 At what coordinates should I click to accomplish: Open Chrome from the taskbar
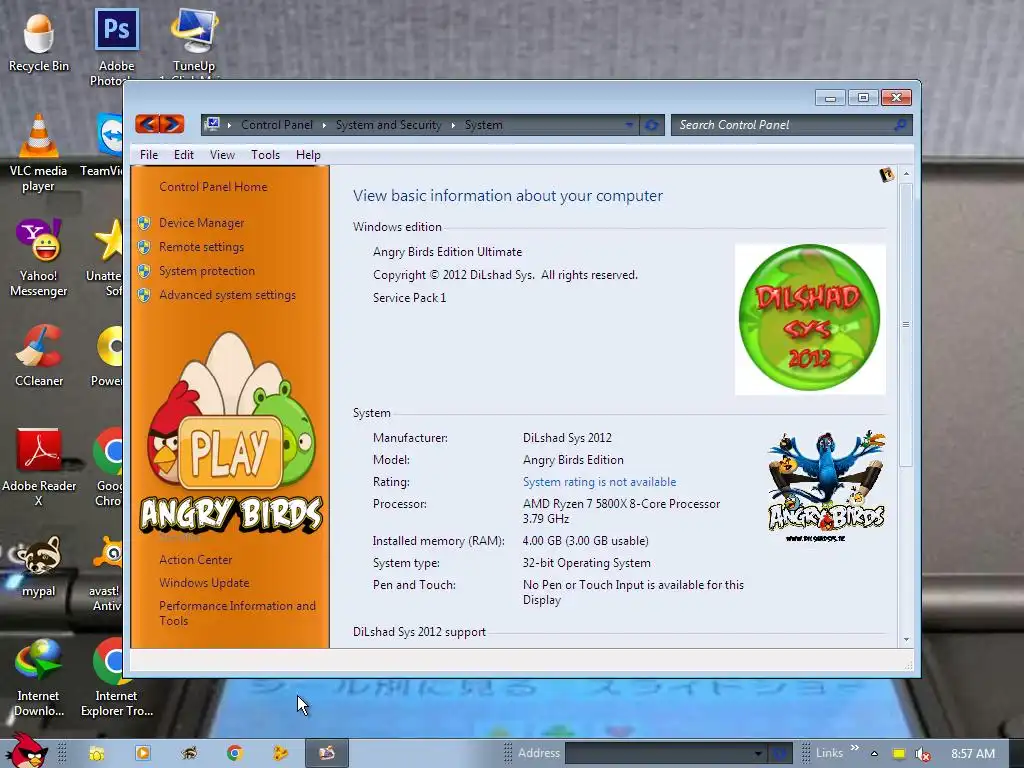[234, 753]
